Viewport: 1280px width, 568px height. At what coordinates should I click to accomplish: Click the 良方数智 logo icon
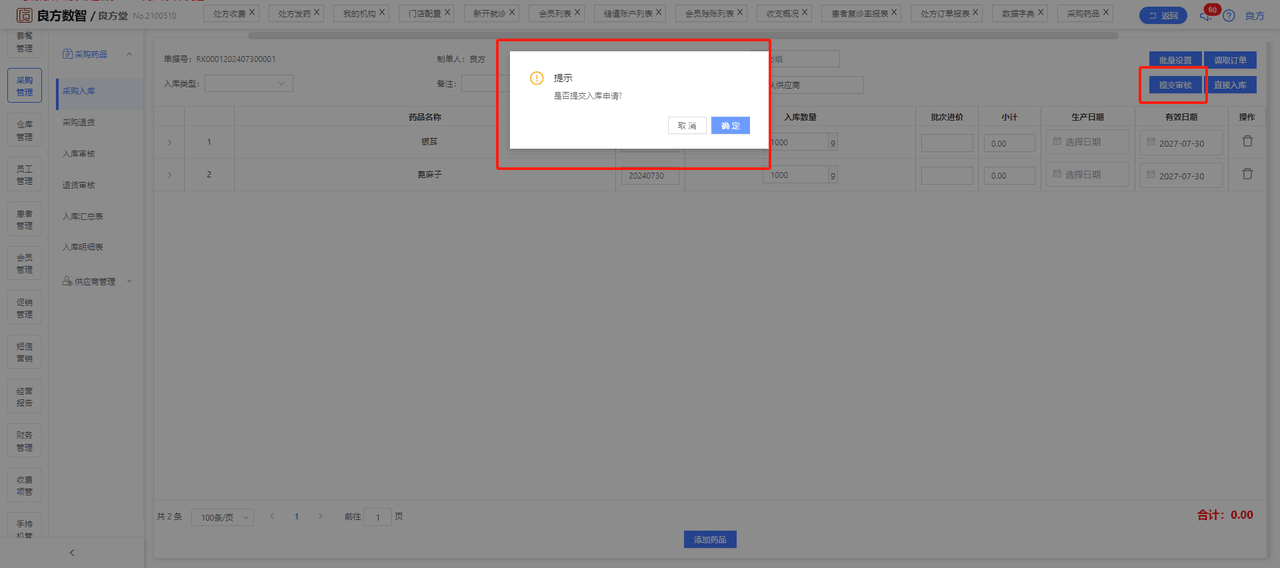23,15
